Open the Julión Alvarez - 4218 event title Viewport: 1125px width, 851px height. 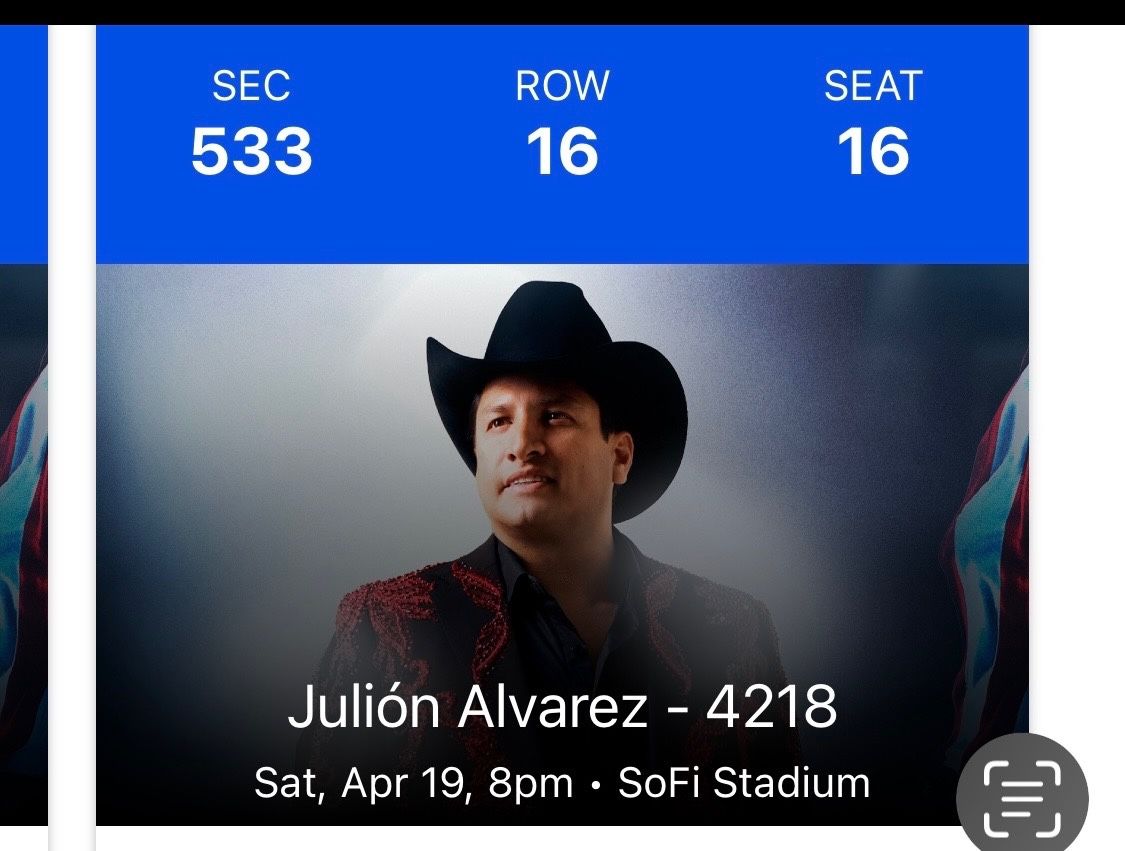(562, 708)
